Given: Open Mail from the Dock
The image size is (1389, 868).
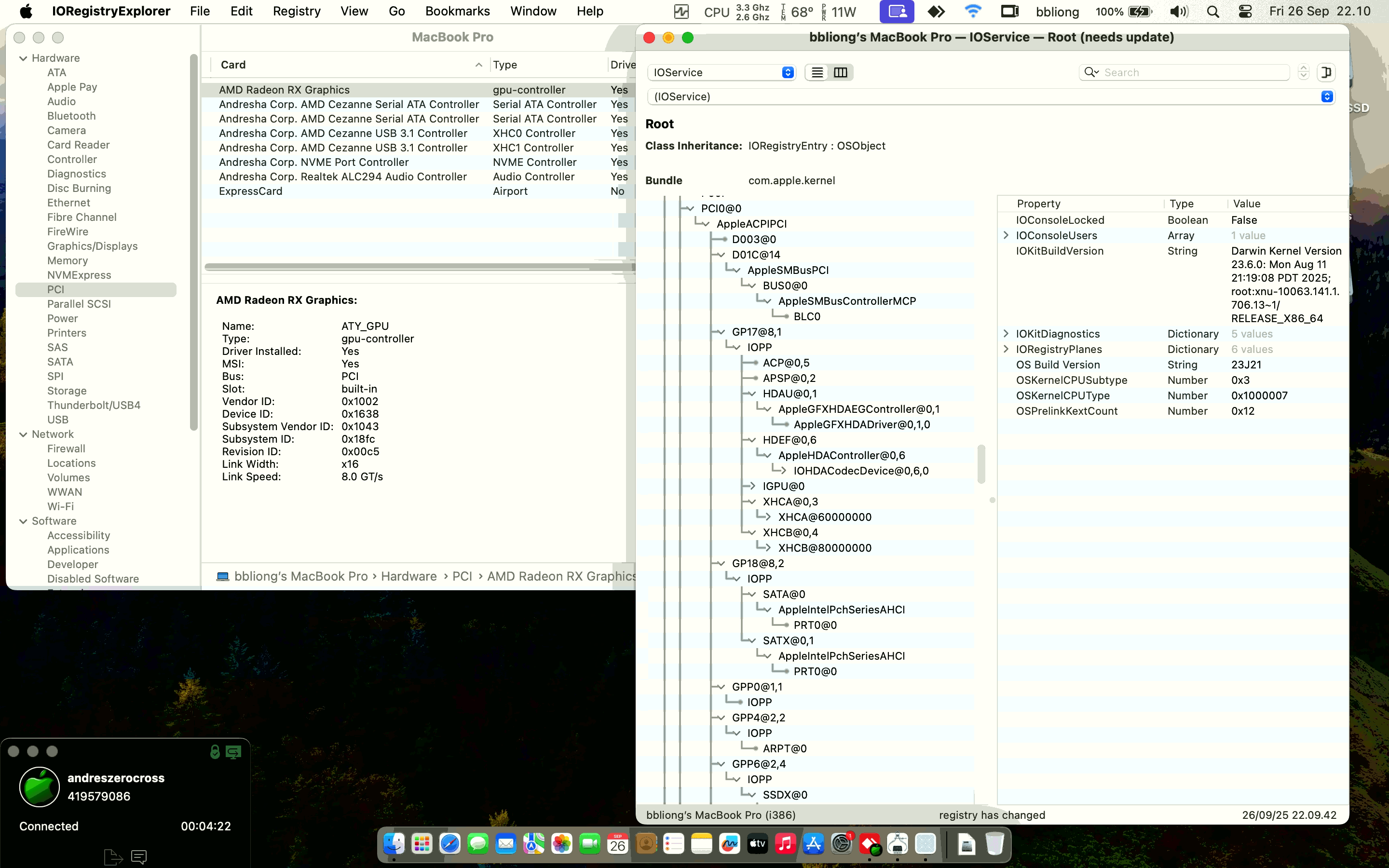Looking at the screenshot, I should 505,844.
